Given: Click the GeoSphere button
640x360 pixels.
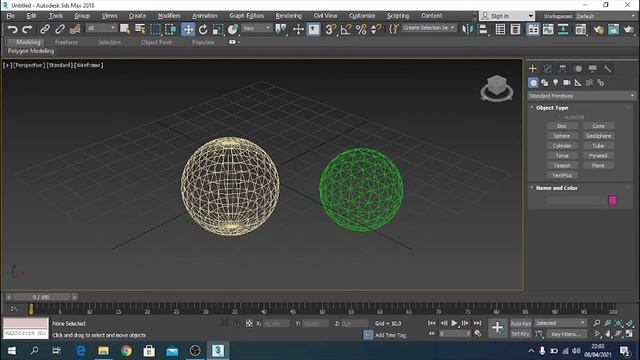Looking at the screenshot, I should pyautogui.click(x=598, y=136).
